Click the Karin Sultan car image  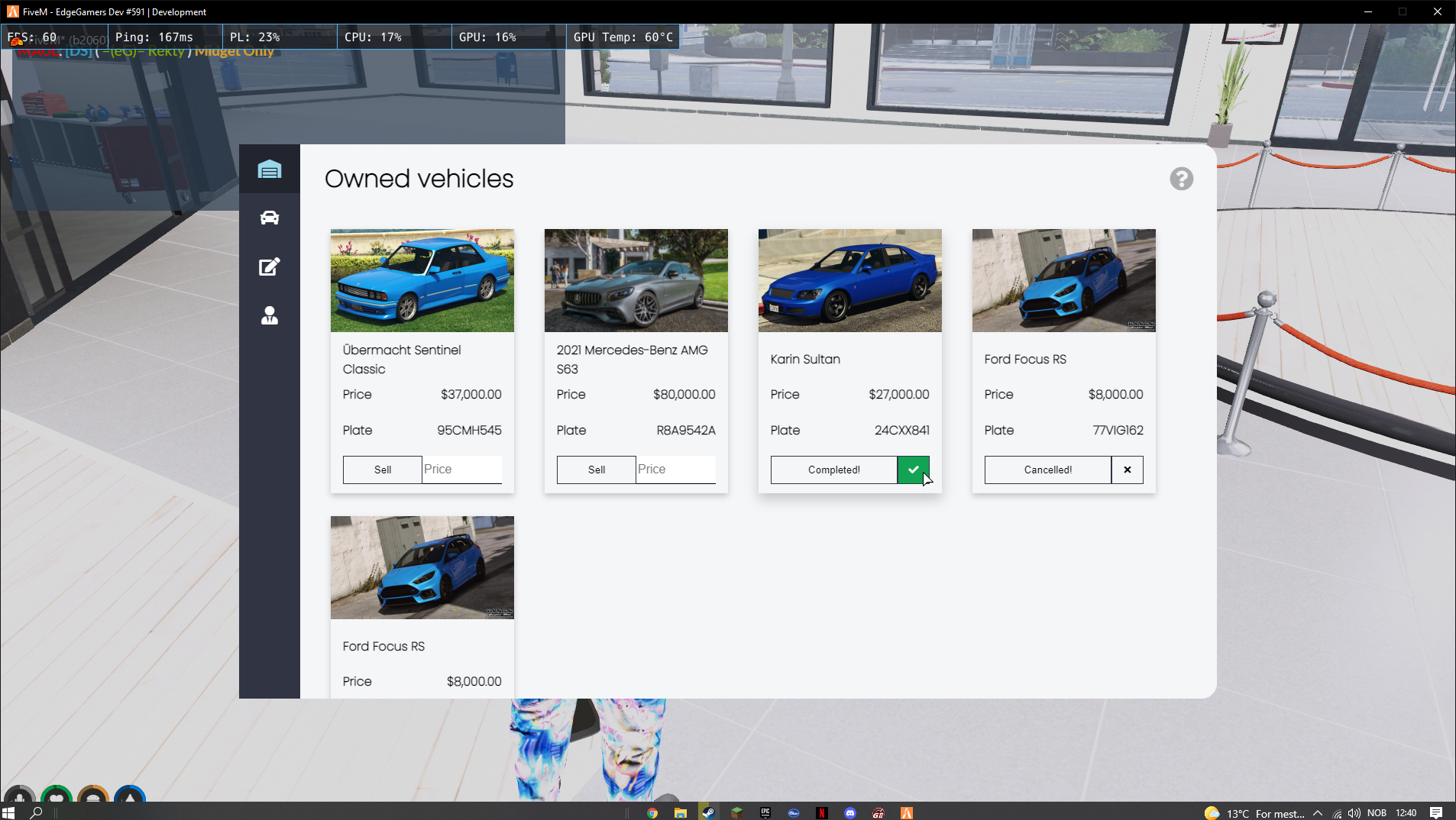pyautogui.click(x=850, y=280)
